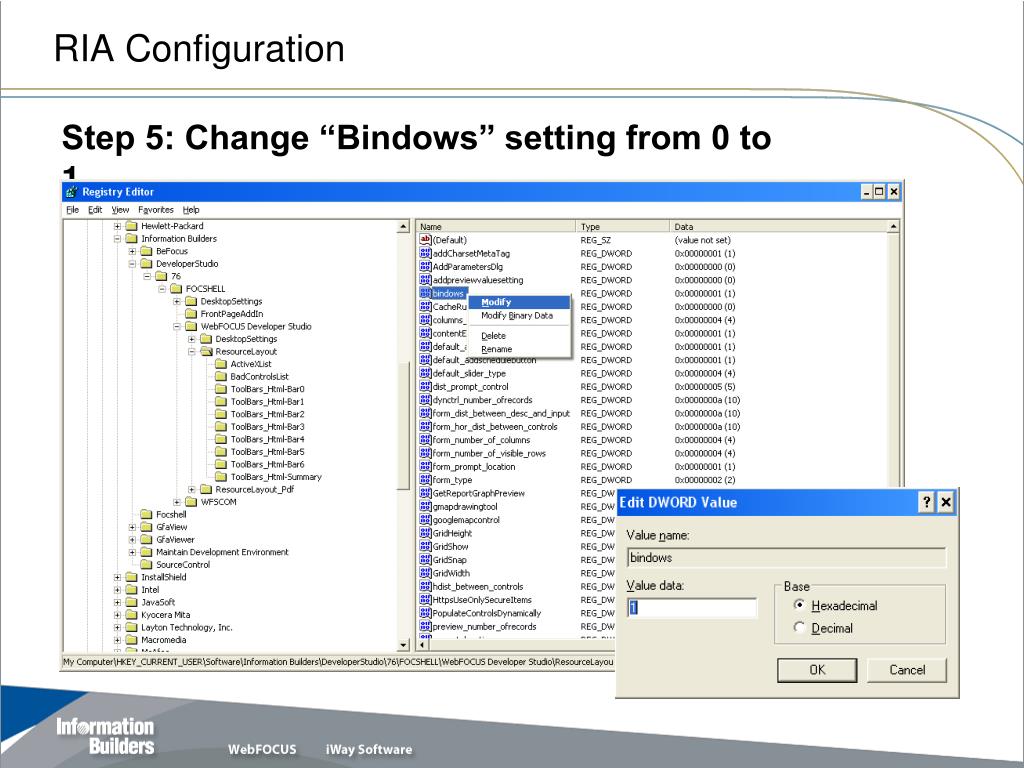
Task: Open the Registry Editor title bar icon
Action: tap(72, 192)
